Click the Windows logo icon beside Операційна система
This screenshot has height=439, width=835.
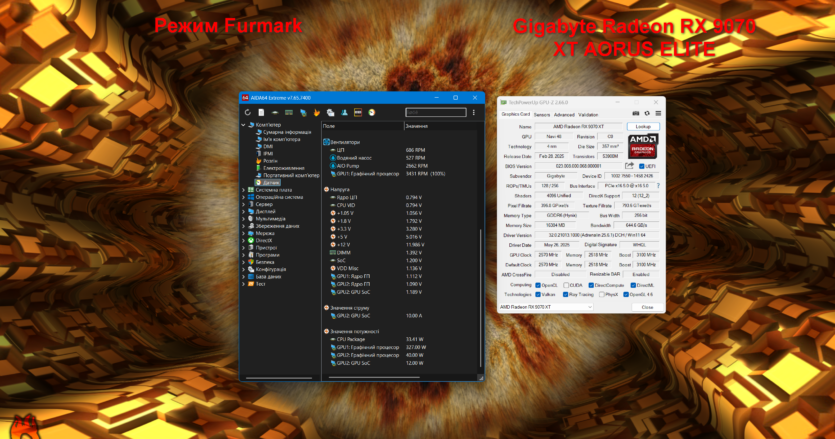point(251,197)
